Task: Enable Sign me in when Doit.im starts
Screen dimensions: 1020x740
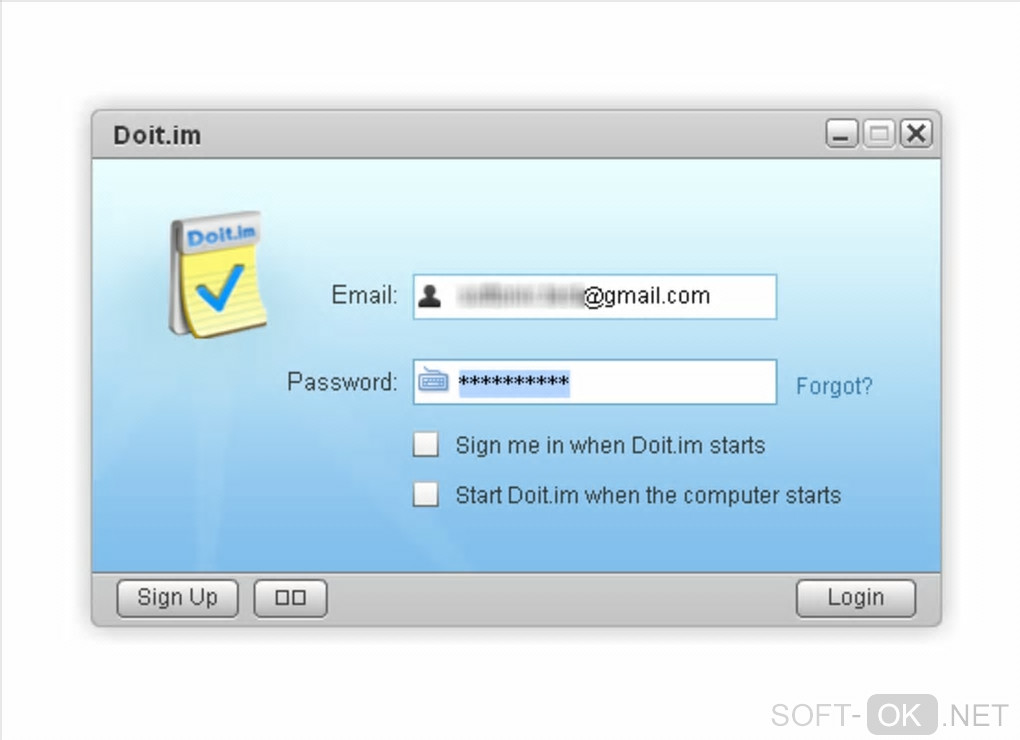Action: click(x=425, y=445)
